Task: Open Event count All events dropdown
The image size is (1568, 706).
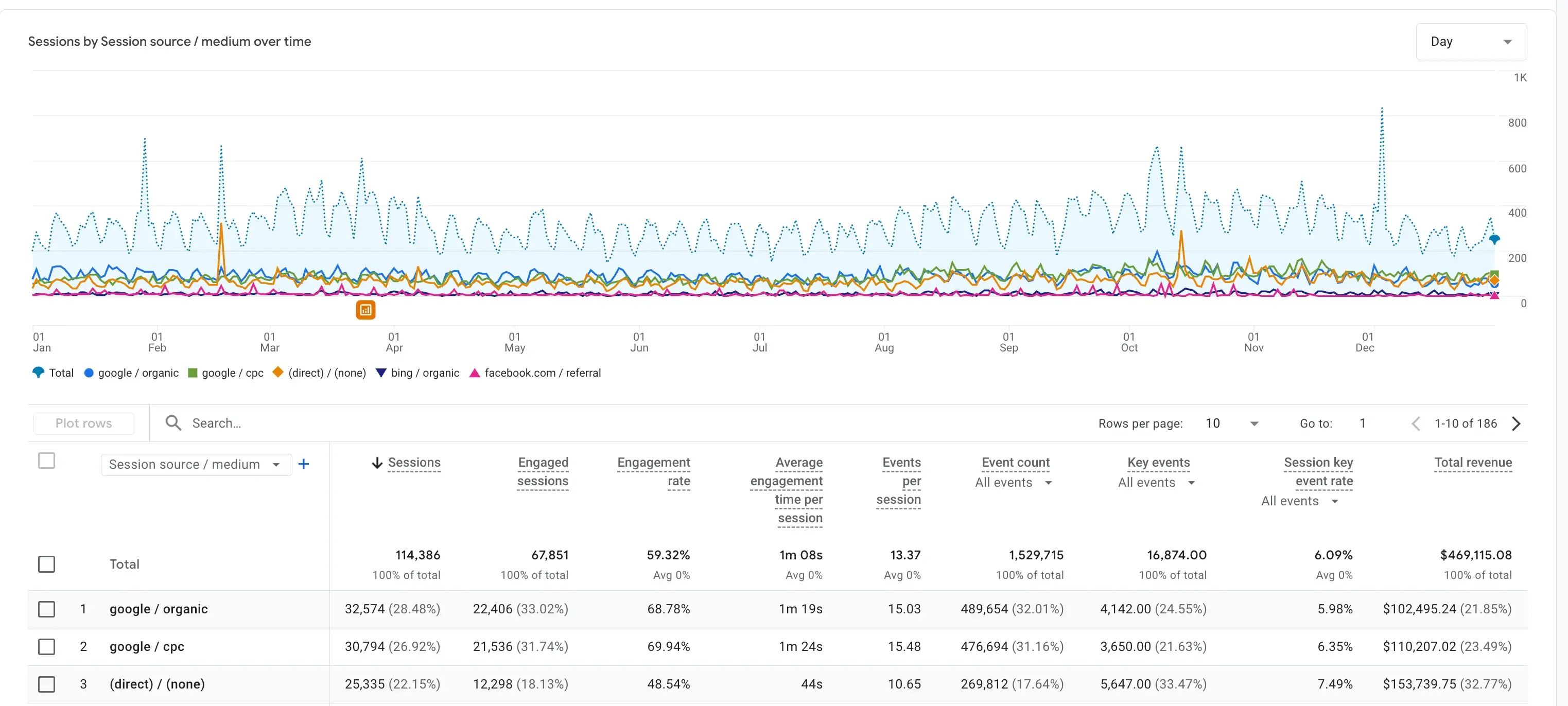Action: pos(1013,483)
